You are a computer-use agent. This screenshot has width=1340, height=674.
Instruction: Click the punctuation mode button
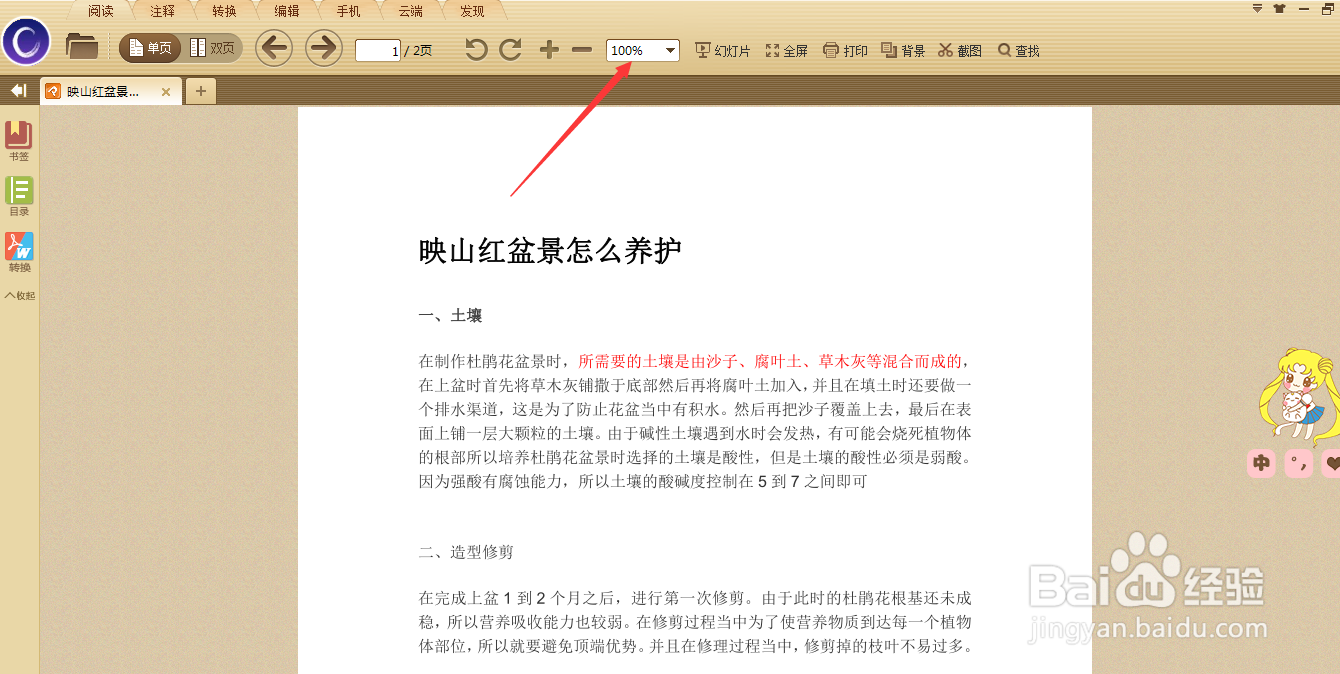coord(1298,463)
